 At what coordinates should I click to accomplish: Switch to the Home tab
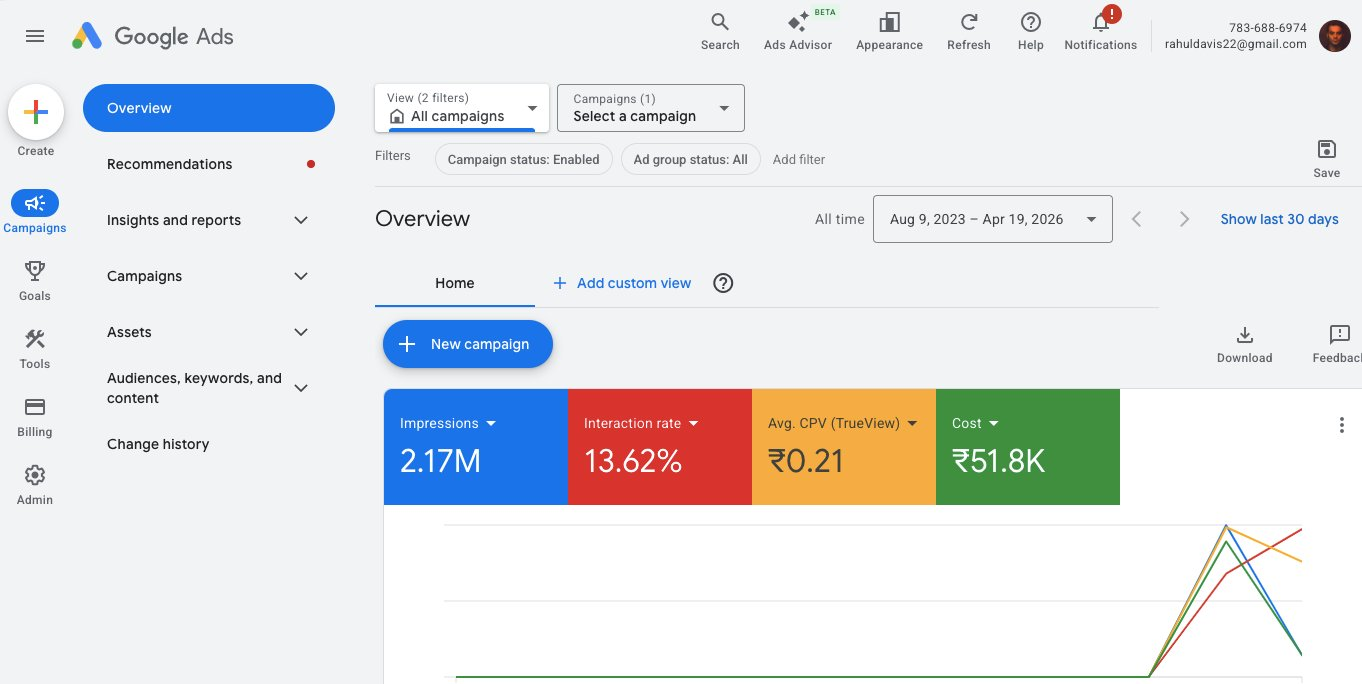coord(453,283)
